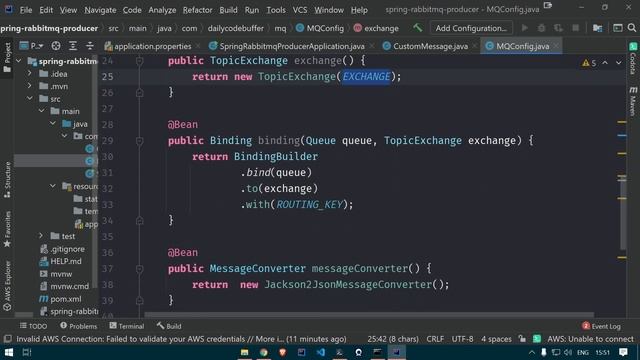Click the Windows Start button
This screenshot has width=640, height=360.
8,352
